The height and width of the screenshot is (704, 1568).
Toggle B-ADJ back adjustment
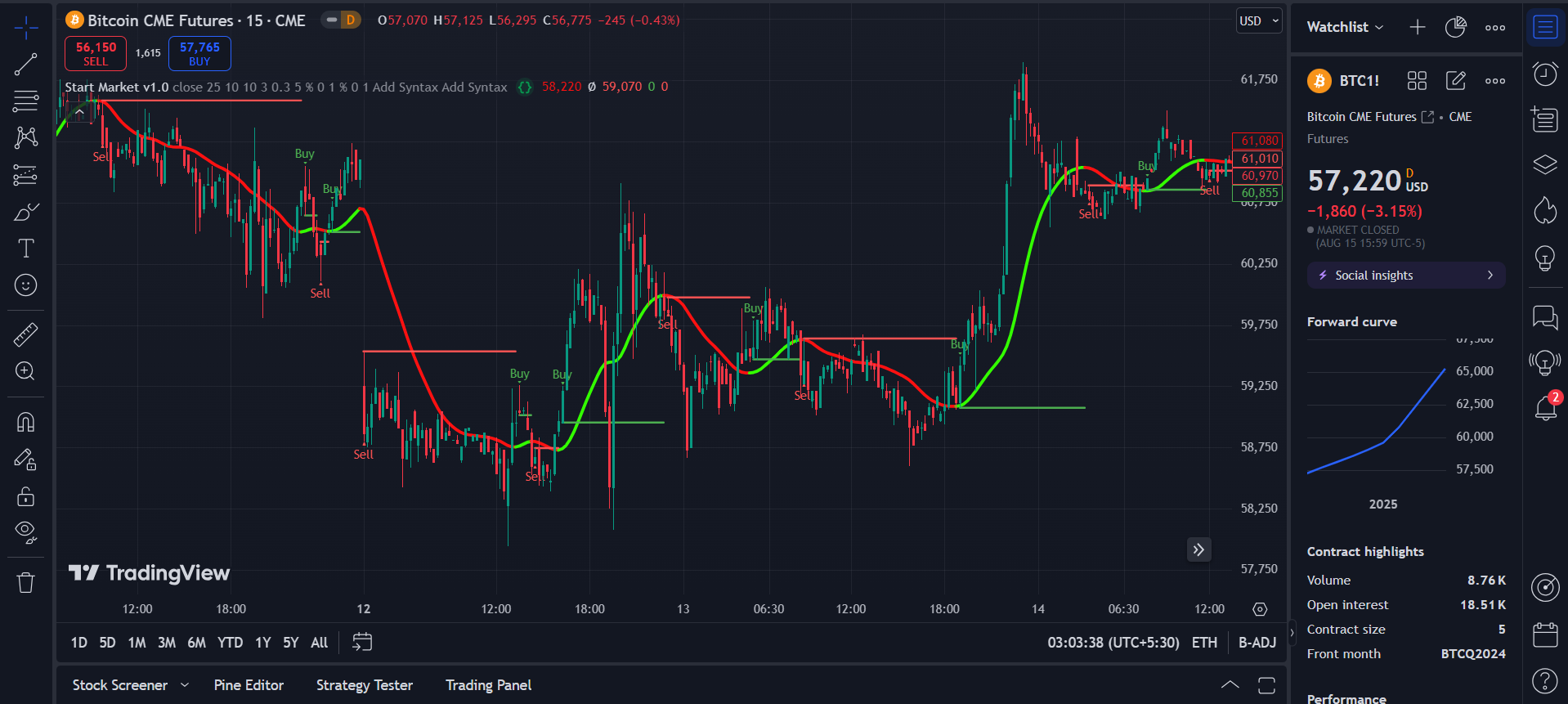(1257, 643)
